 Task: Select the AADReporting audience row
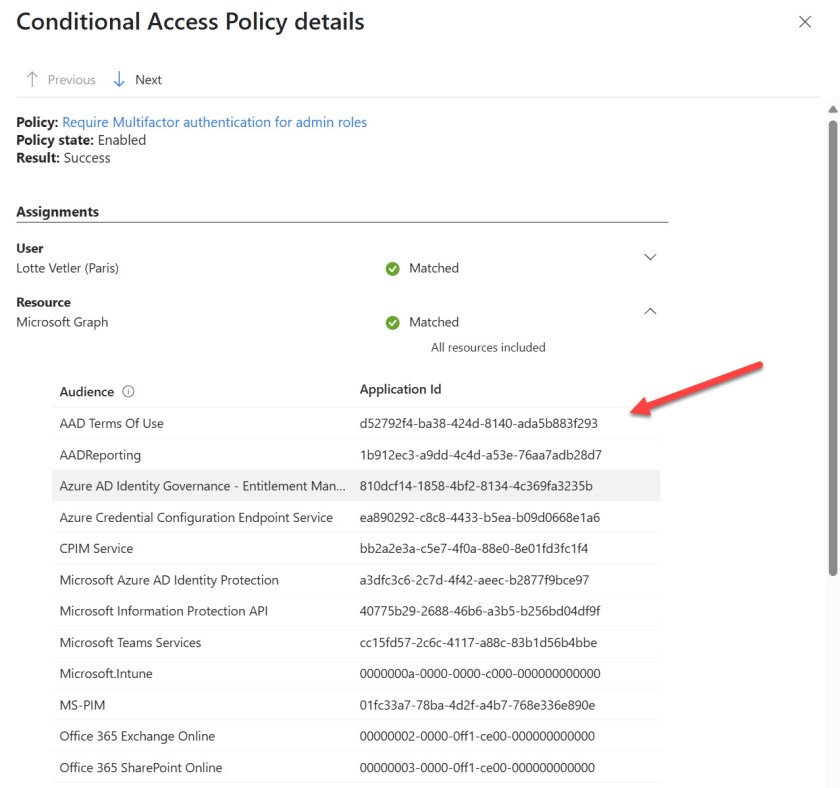[x=356, y=455]
